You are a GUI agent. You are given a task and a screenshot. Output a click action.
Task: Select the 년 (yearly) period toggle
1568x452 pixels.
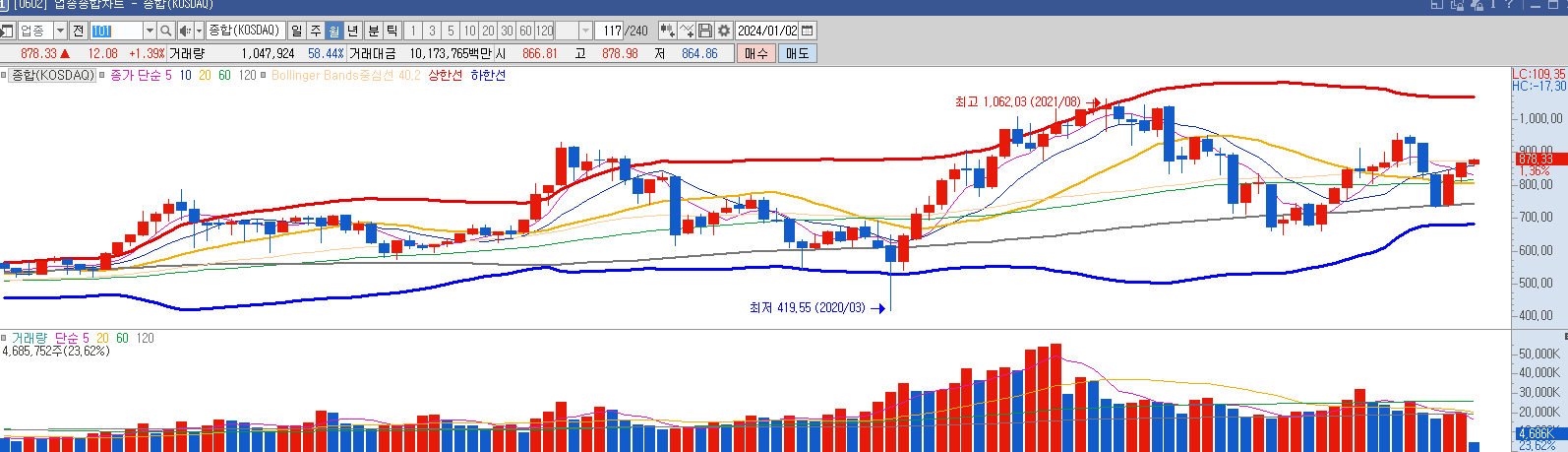tap(353, 31)
